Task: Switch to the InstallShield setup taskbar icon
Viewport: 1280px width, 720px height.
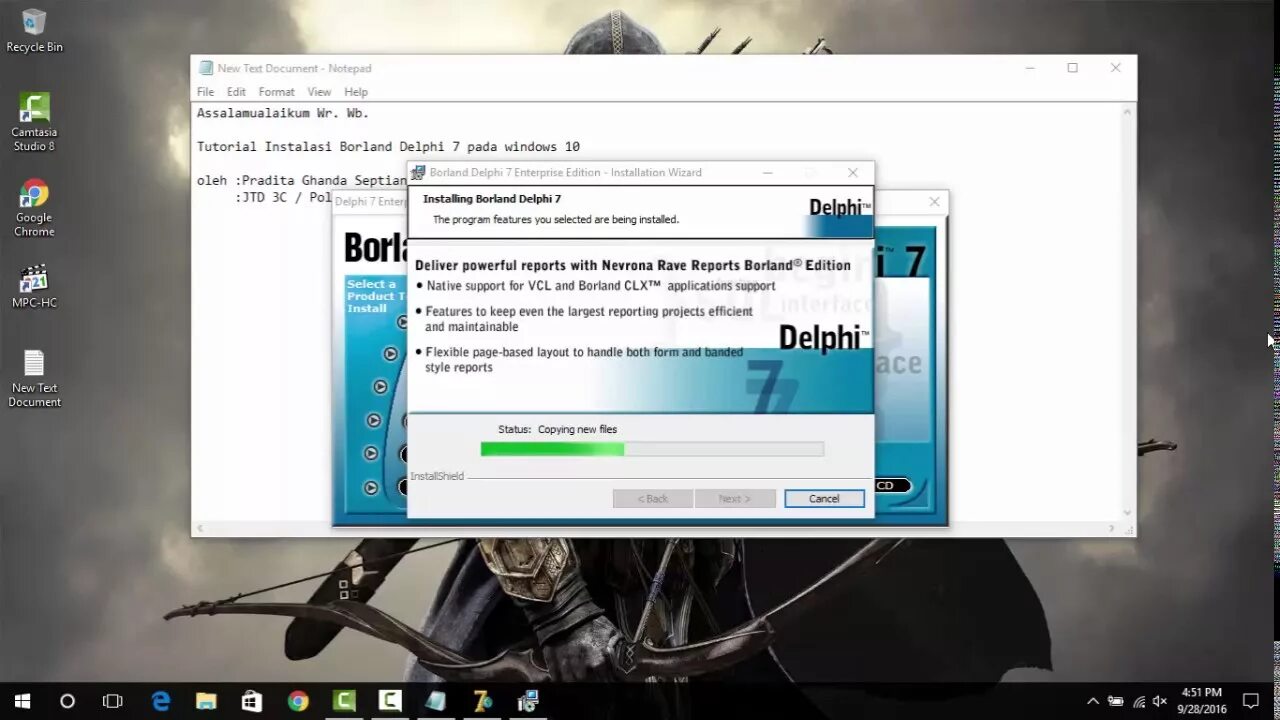Action: coord(528,701)
